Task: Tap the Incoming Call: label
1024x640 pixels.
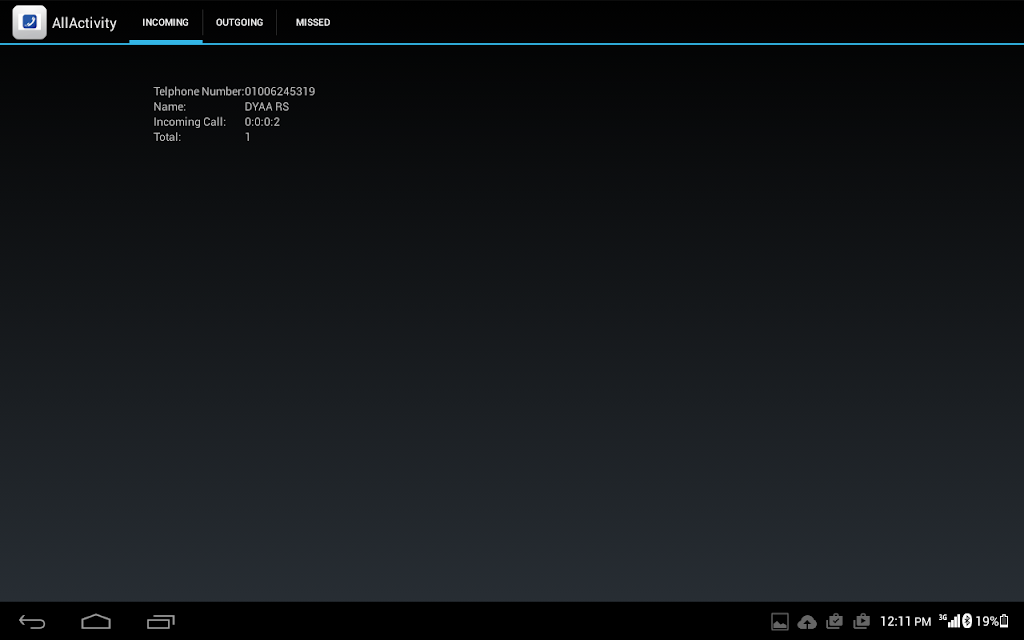Action: [x=189, y=121]
